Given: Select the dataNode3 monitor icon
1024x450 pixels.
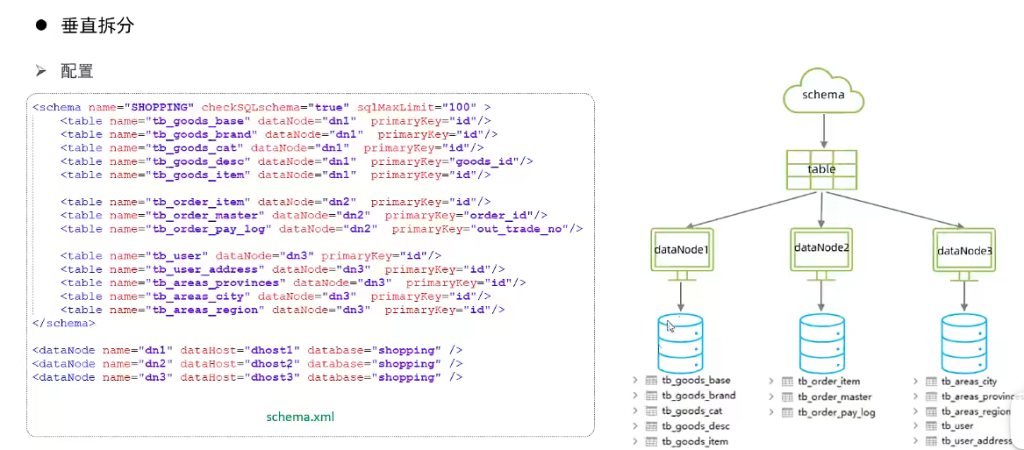Looking at the screenshot, I should point(963,250).
